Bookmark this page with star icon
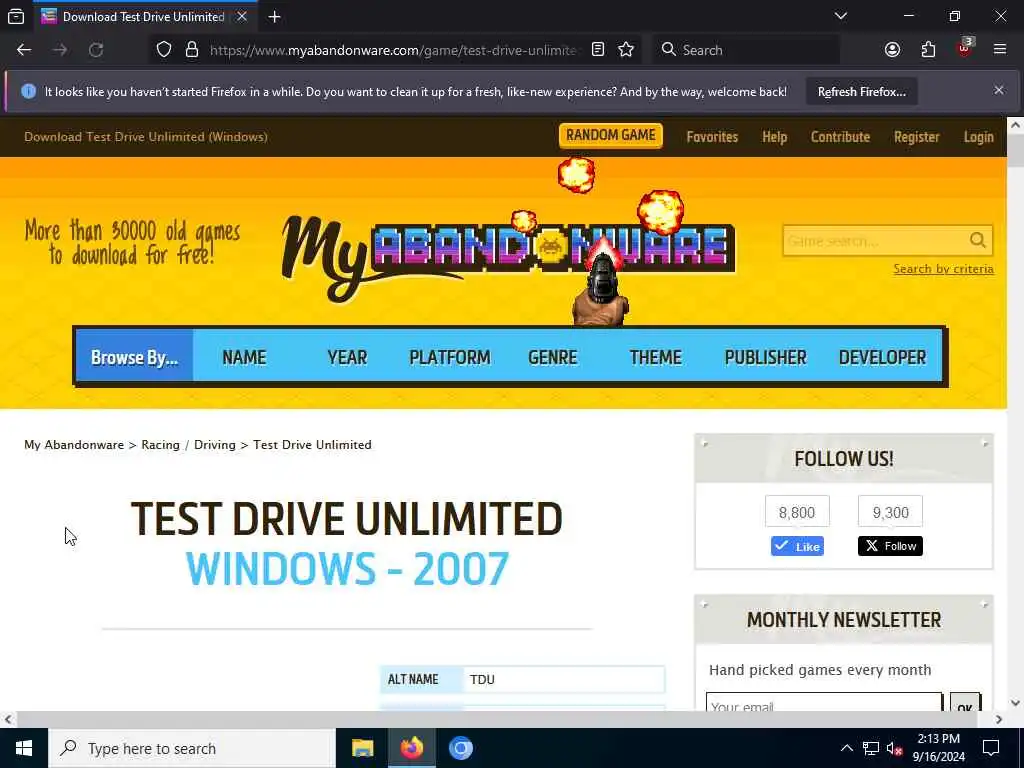 tap(626, 50)
